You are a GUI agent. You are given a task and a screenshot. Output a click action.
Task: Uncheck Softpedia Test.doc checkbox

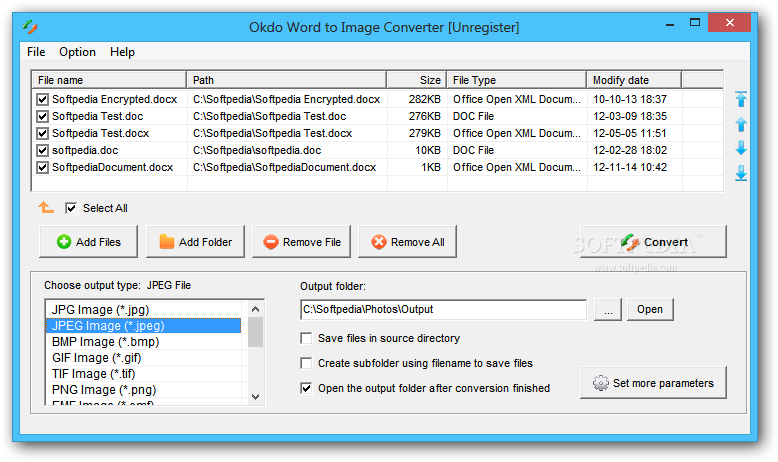click(42, 117)
